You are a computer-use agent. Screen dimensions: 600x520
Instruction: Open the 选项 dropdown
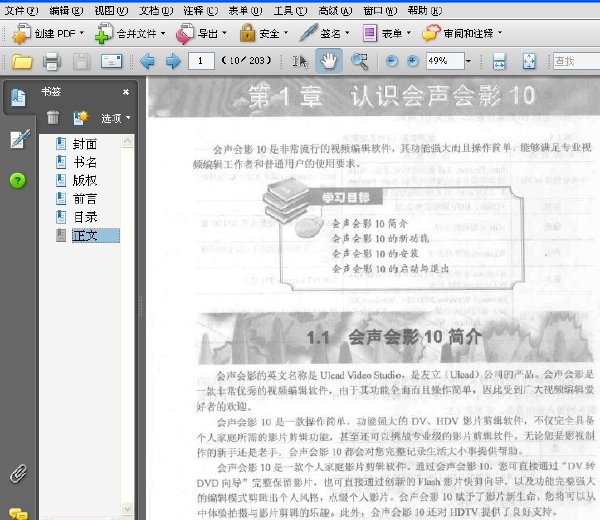[116, 118]
